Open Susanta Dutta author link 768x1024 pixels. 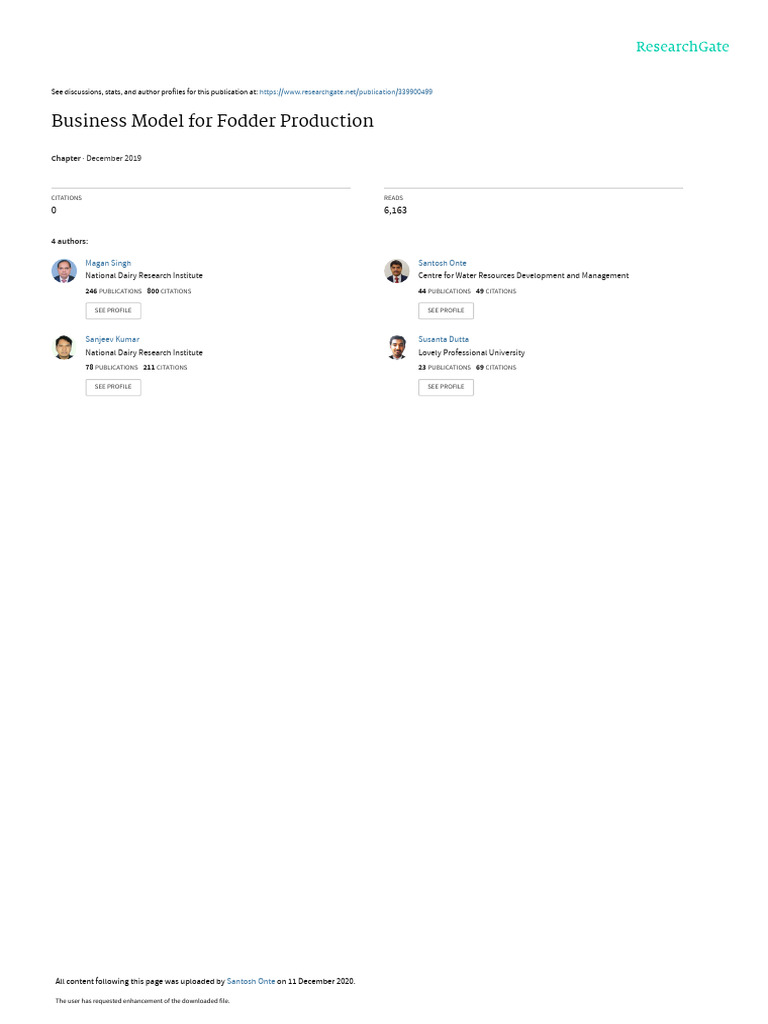(x=443, y=340)
